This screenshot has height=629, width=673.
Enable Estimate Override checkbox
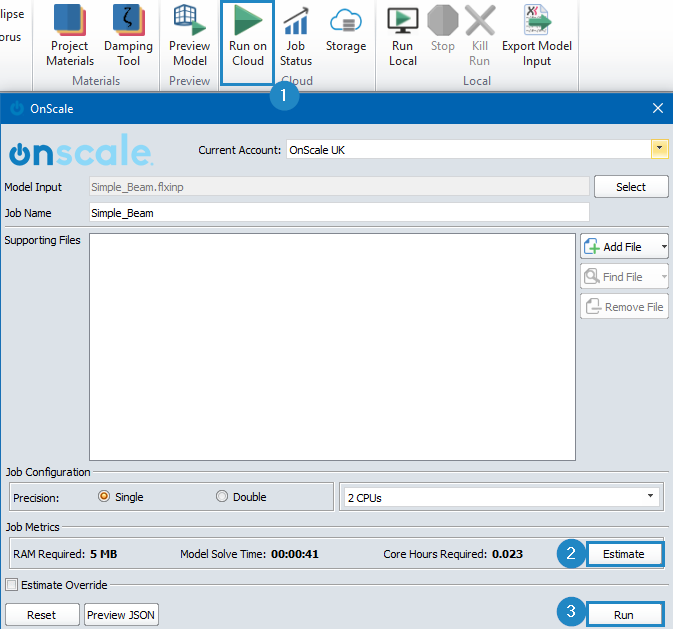point(12,584)
